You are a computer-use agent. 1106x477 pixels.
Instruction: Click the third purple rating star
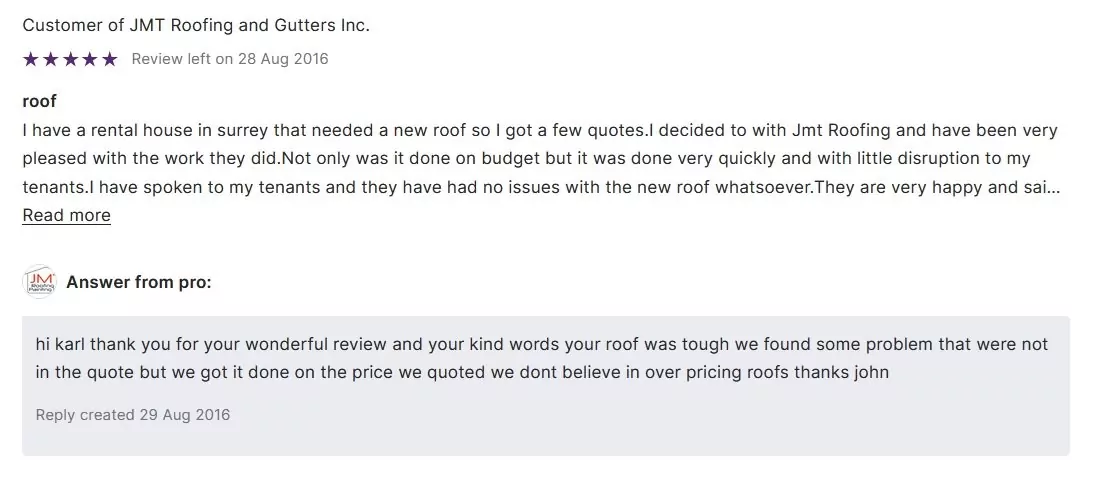click(x=70, y=59)
